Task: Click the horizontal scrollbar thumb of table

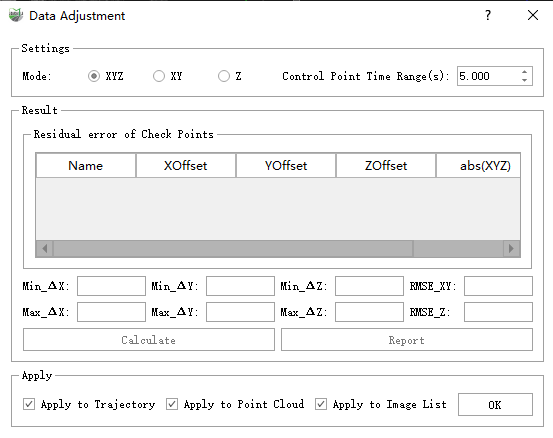Action: (233, 249)
